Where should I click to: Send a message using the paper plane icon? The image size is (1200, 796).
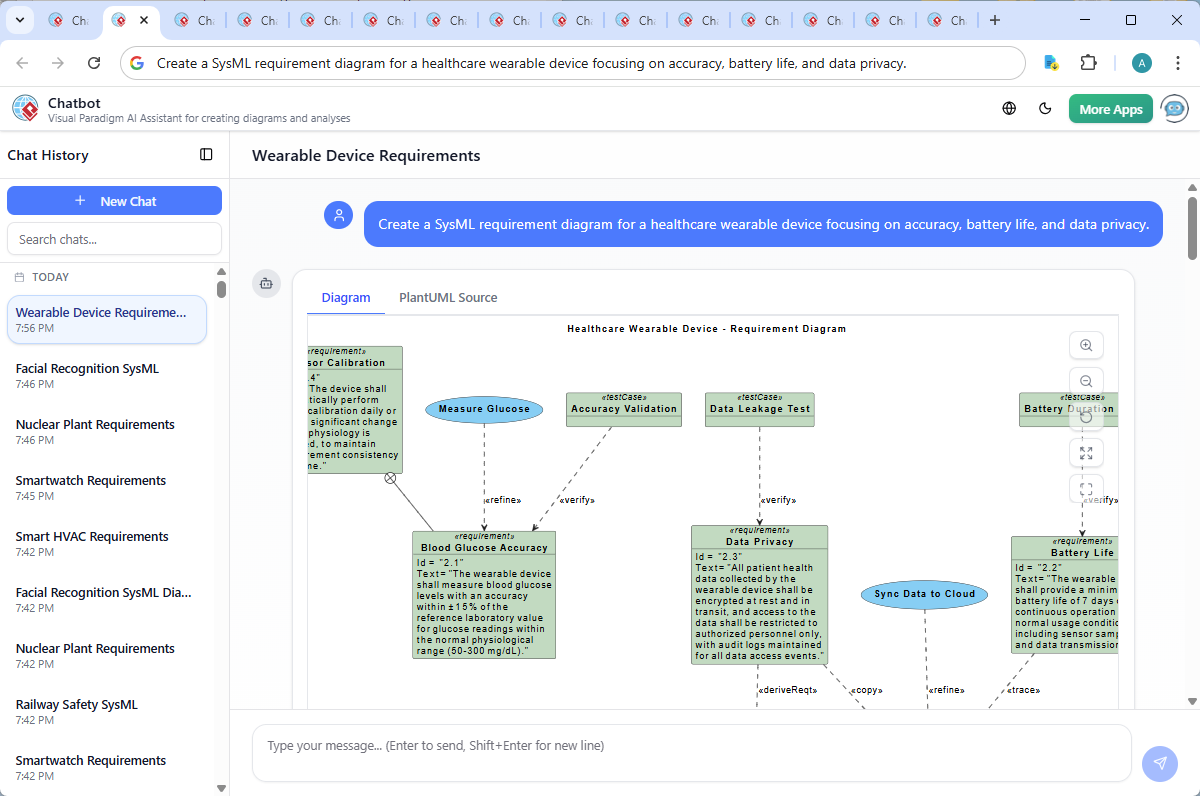(1159, 763)
